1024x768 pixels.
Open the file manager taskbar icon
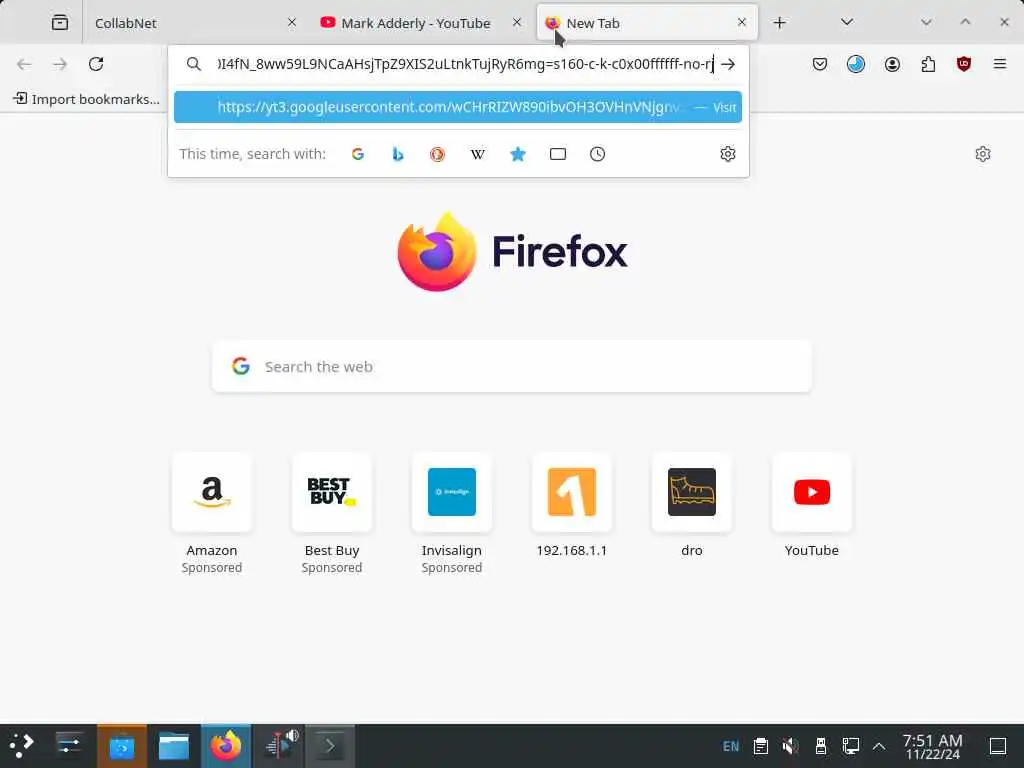pos(174,746)
